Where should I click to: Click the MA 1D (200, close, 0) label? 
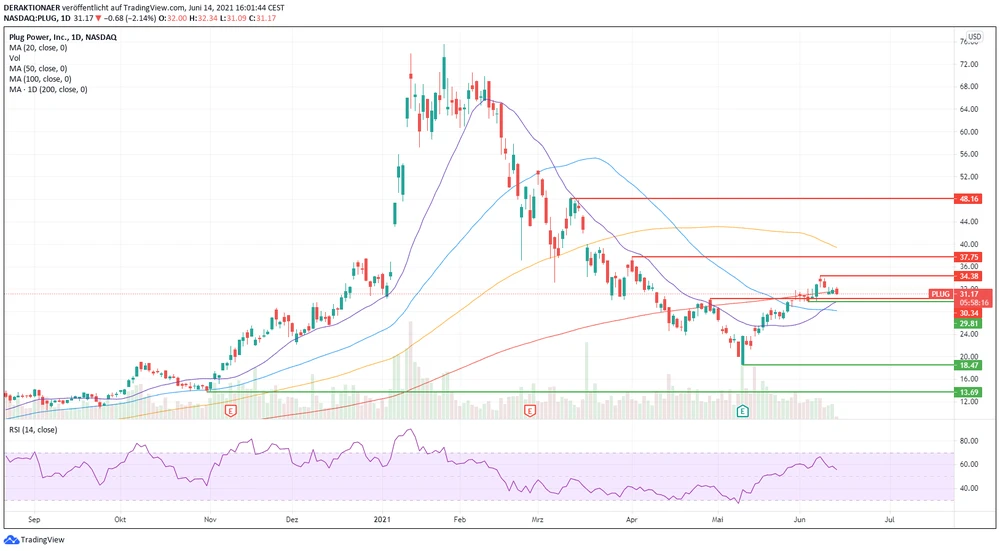click(47, 90)
